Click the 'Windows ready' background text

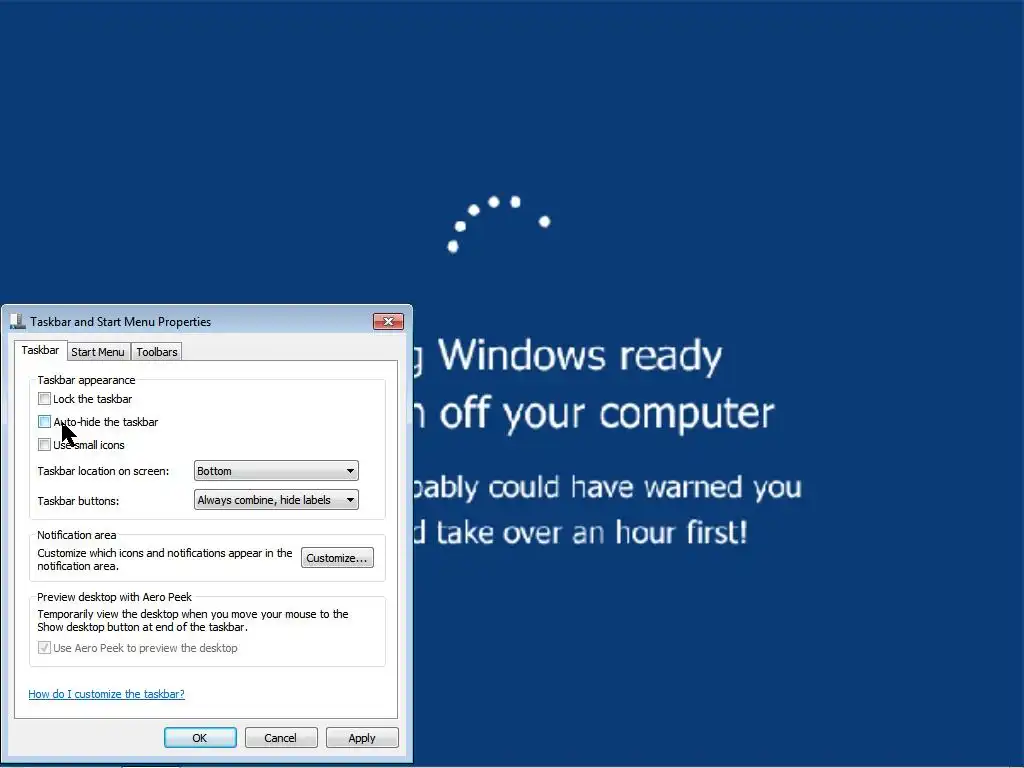click(580, 356)
